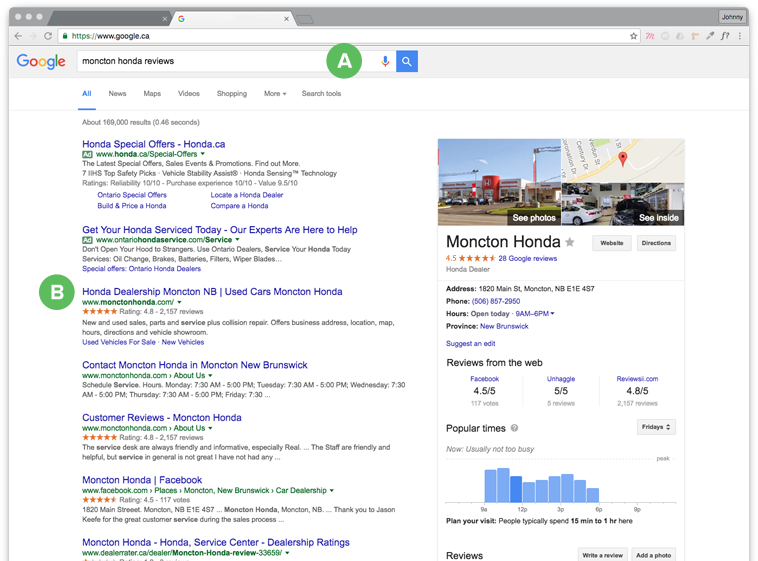The image size is (758, 561).
Task: Open New Vehicles sitelink
Action: point(183,342)
